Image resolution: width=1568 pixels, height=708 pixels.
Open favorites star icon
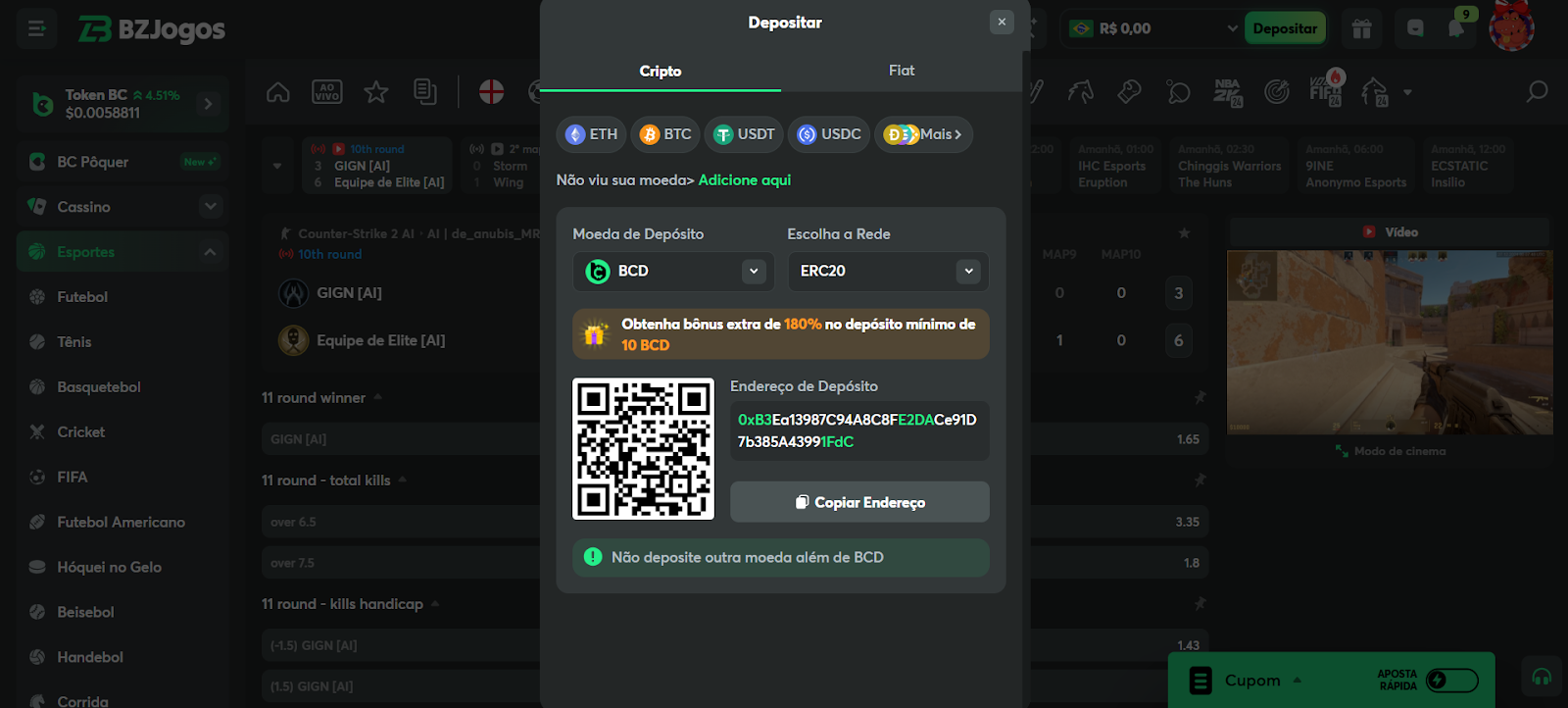point(376,92)
